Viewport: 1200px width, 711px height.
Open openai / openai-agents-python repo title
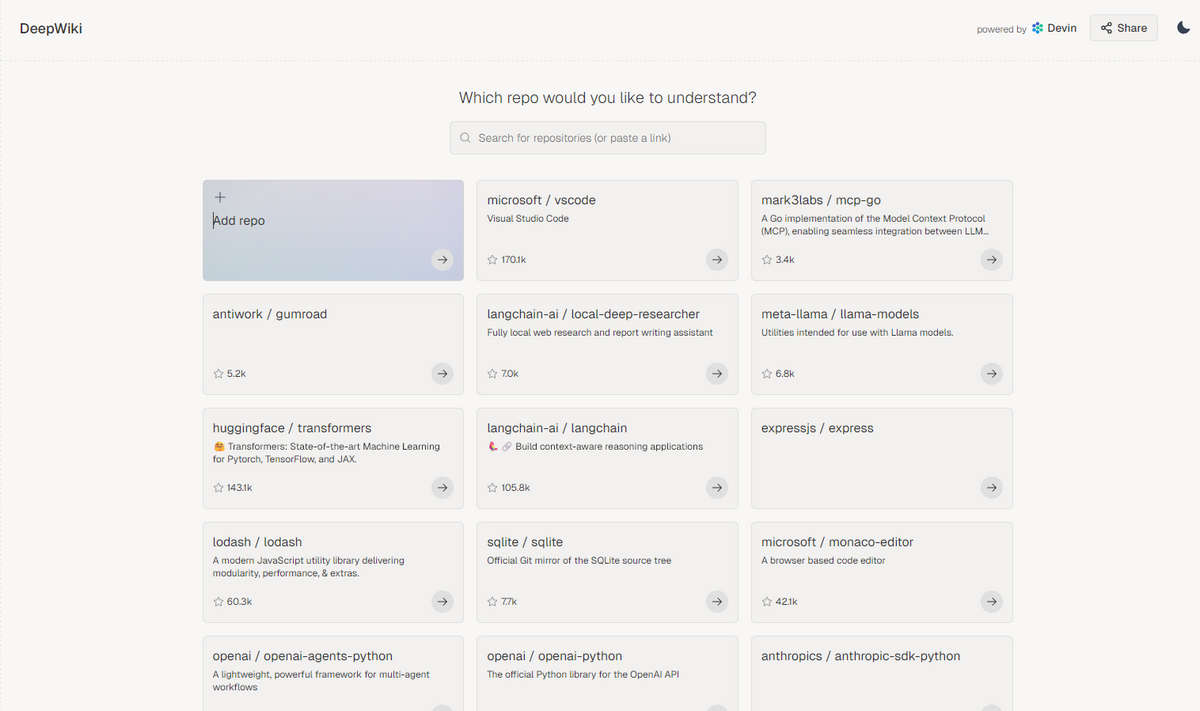[303, 656]
